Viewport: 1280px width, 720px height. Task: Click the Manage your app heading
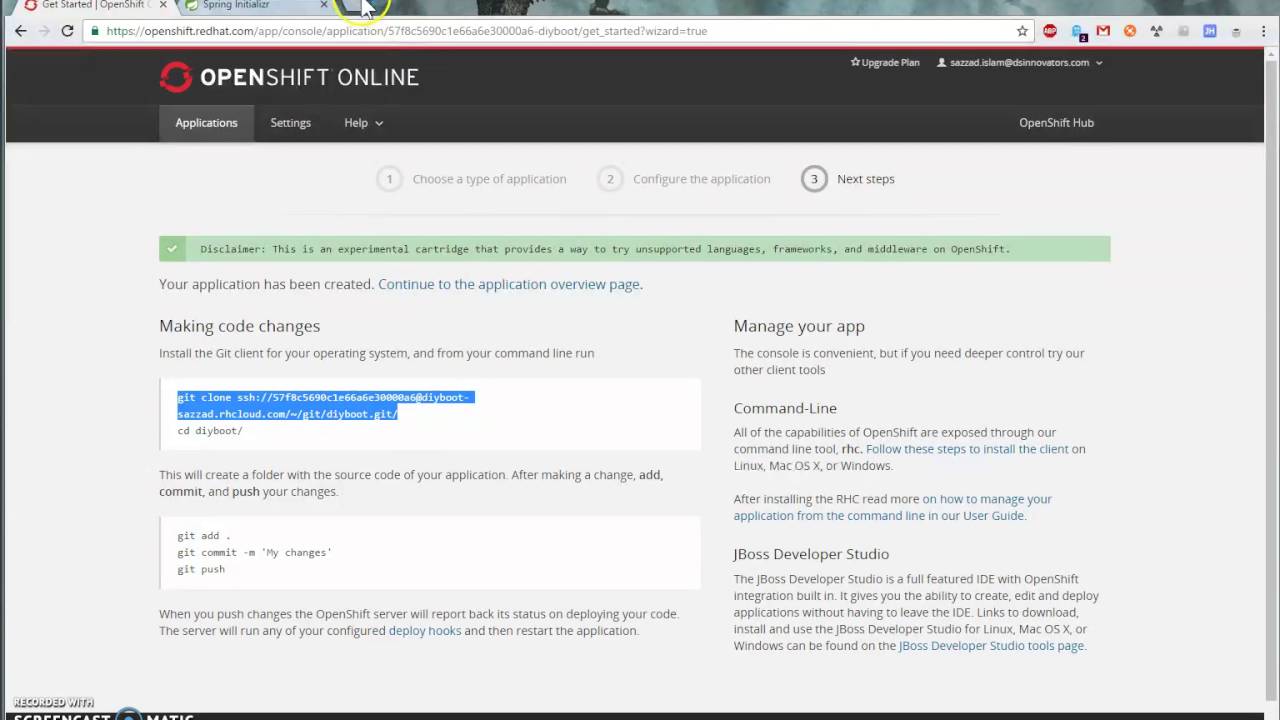tap(799, 326)
